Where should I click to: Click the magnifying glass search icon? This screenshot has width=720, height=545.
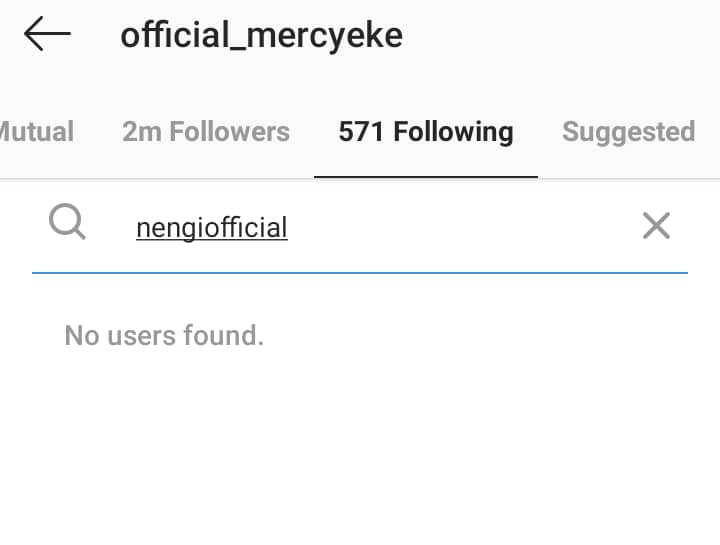[67, 223]
